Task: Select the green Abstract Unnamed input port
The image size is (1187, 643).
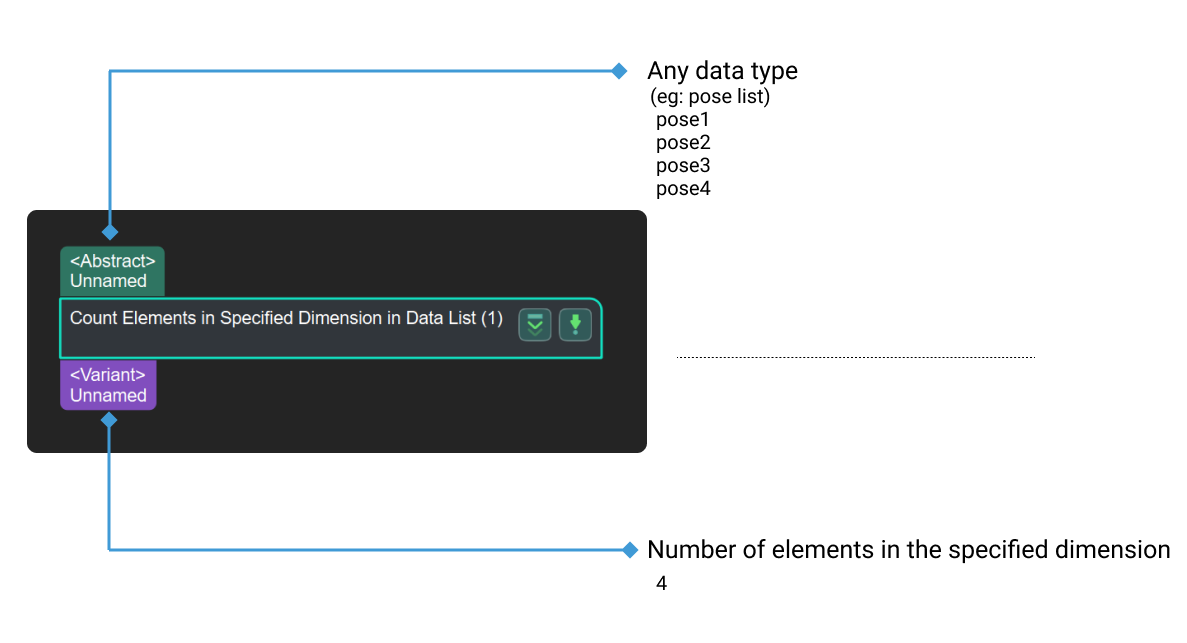Action: click(112, 270)
